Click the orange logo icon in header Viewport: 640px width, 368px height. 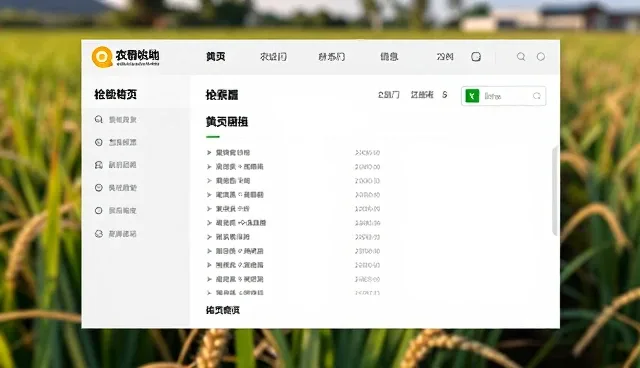click(102, 57)
